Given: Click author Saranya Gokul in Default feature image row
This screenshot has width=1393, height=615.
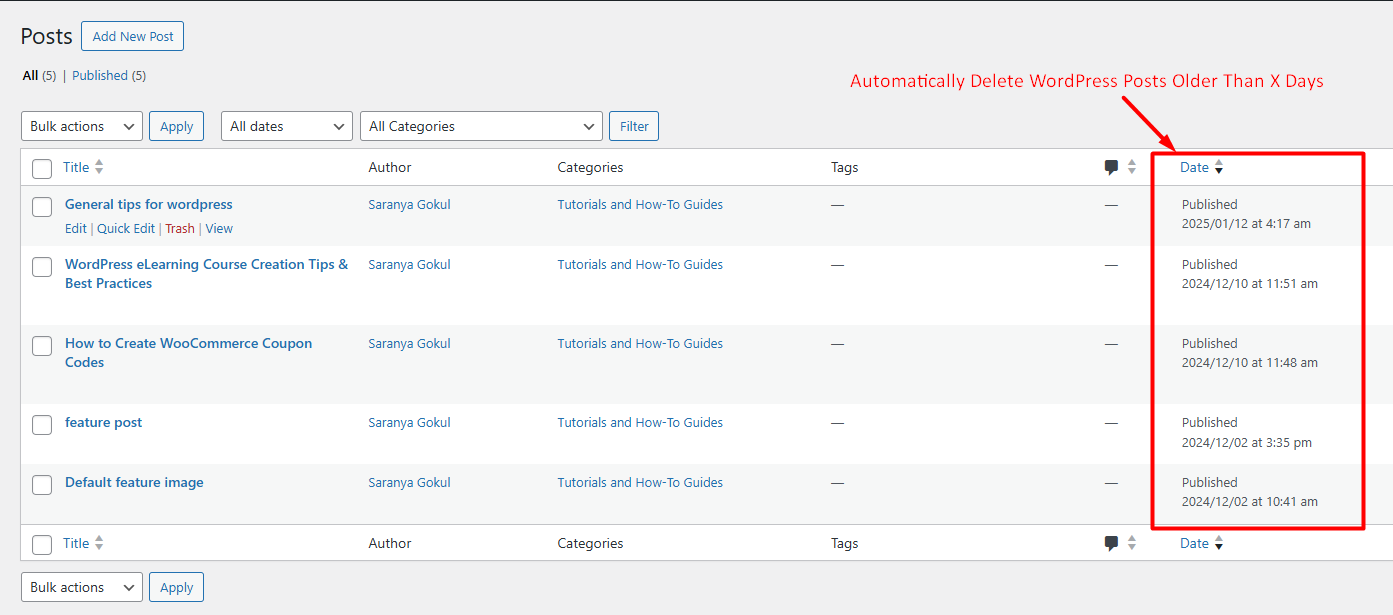Looking at the screenshot, I should point(409,482).
